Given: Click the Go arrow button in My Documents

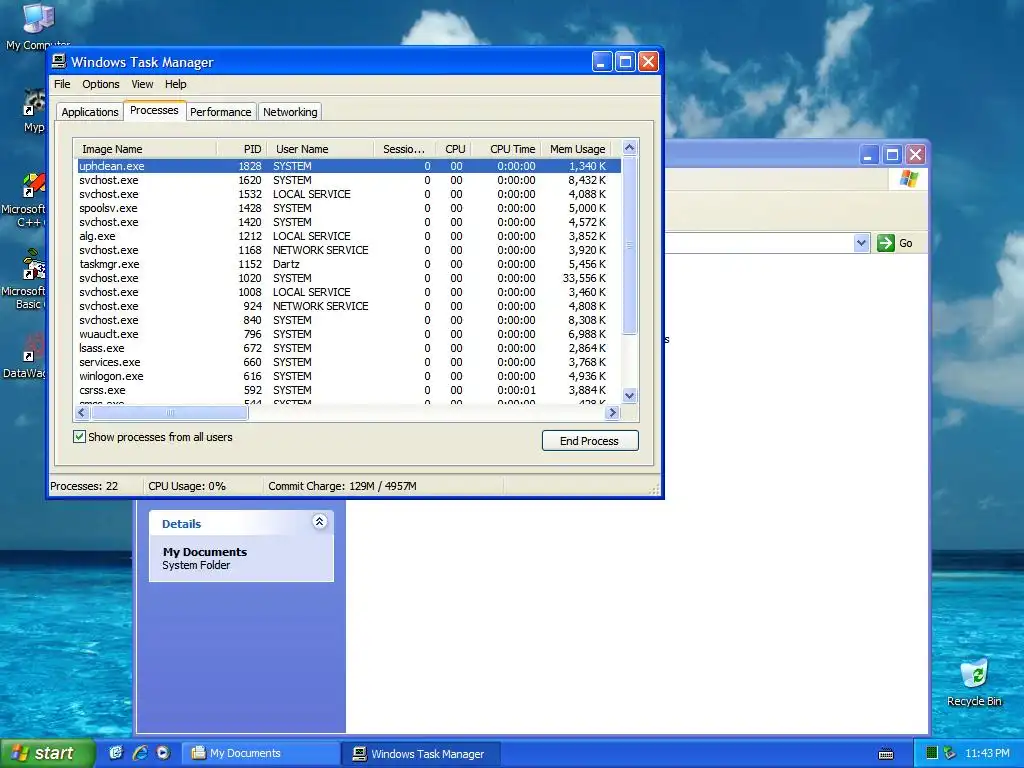Looking at the screenshot, I should 886,243.
